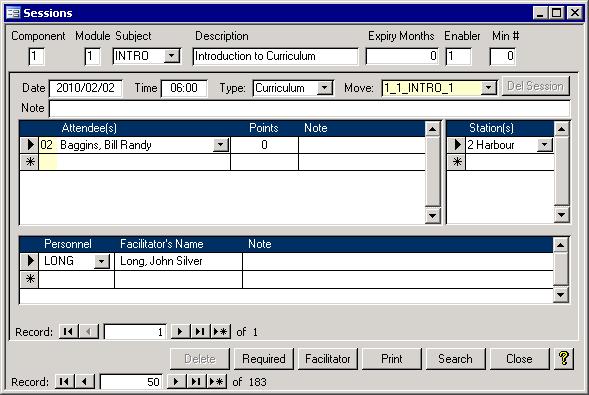Open the Subject INTRO dropdown

[172, 56]
